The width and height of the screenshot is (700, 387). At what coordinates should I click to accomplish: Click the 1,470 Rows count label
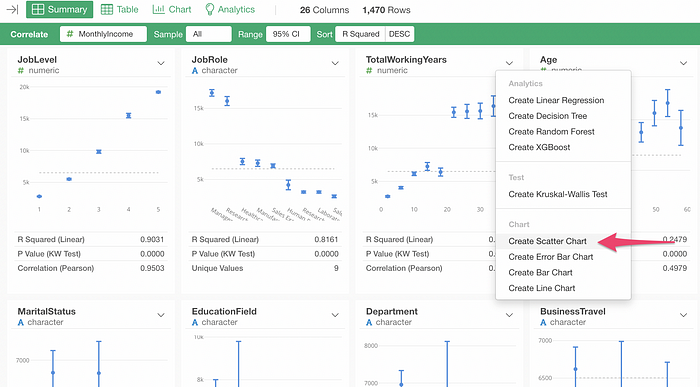(x=386, y=10)
